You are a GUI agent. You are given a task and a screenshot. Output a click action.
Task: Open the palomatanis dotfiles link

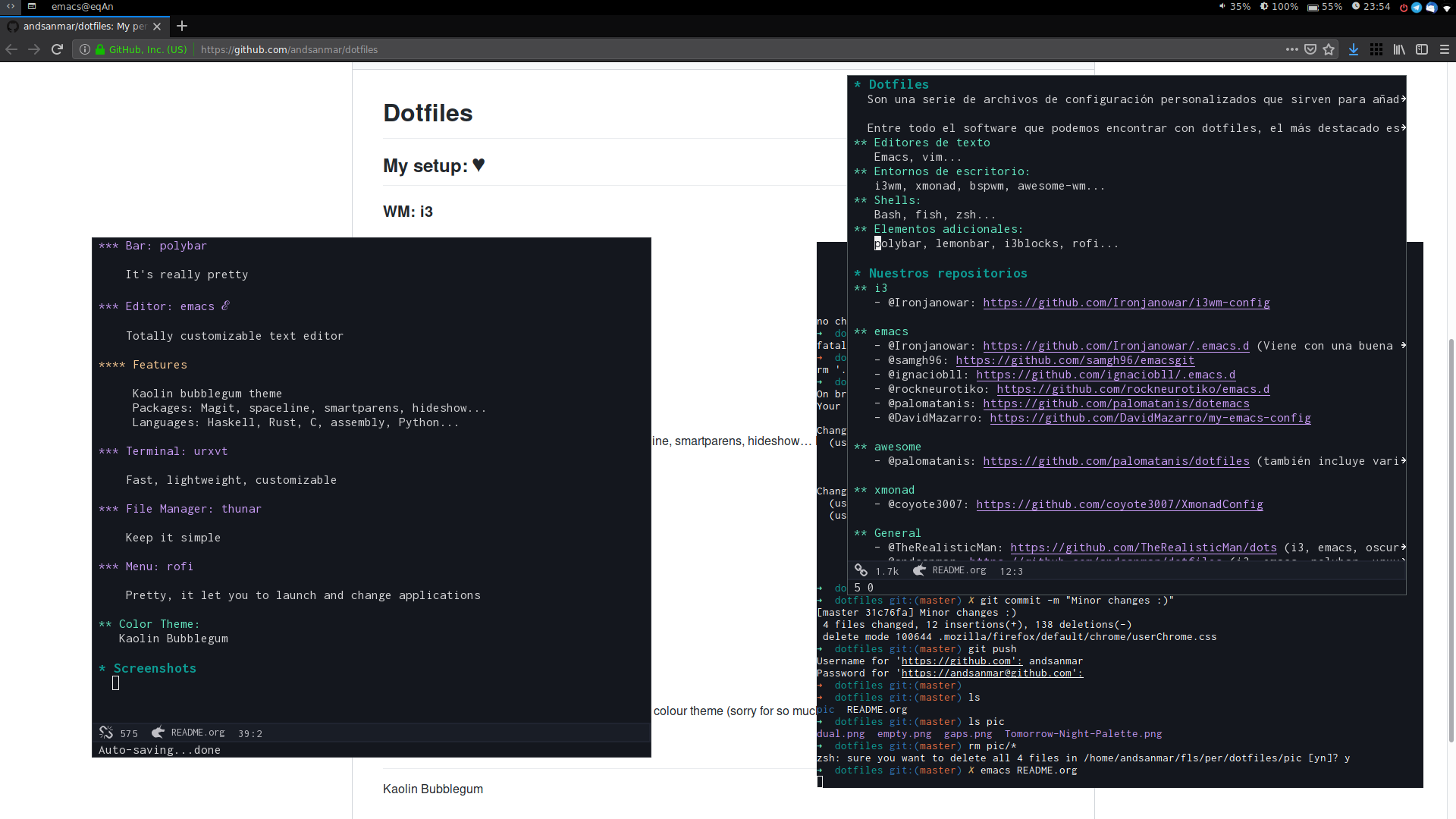(x=1116, y=461)
